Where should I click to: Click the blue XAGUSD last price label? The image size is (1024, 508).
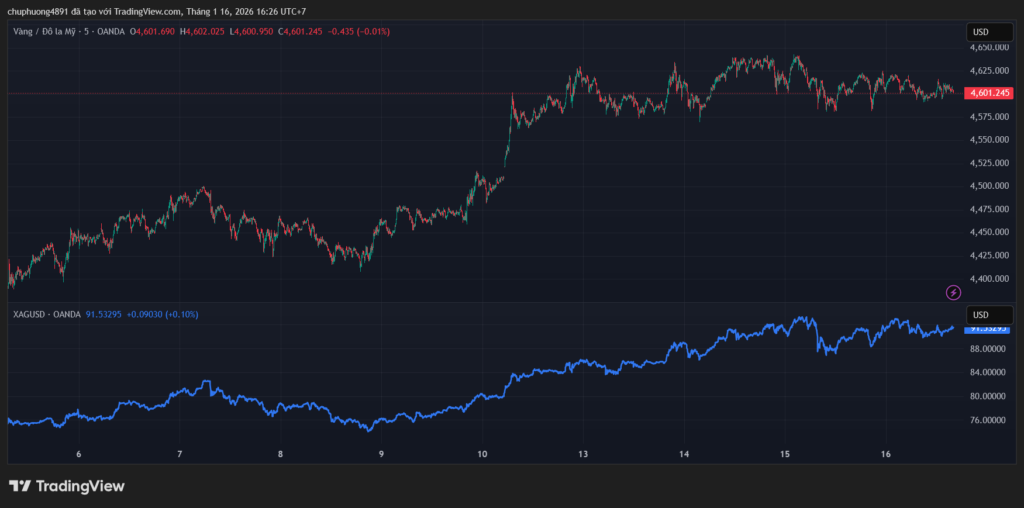pos(988,328)
